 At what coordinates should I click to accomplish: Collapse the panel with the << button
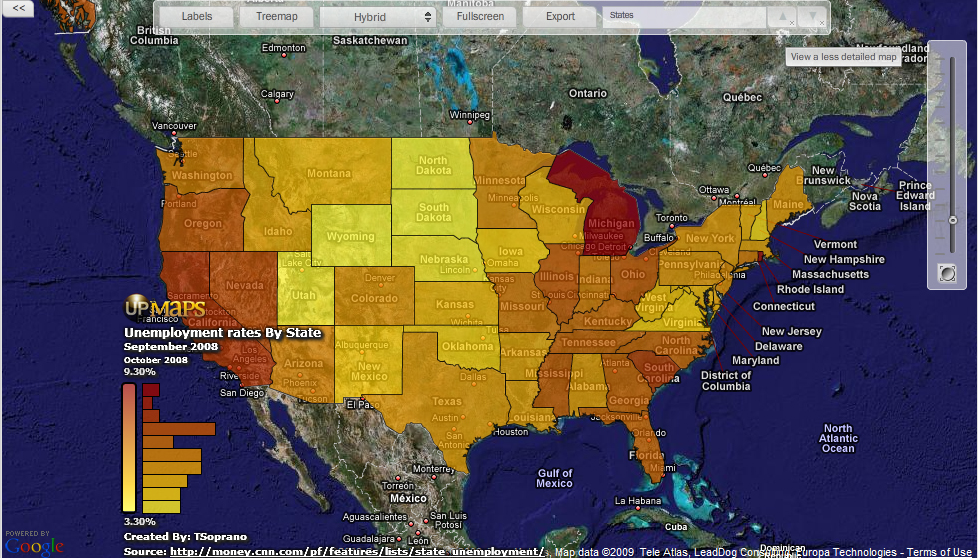click(17, 7)
